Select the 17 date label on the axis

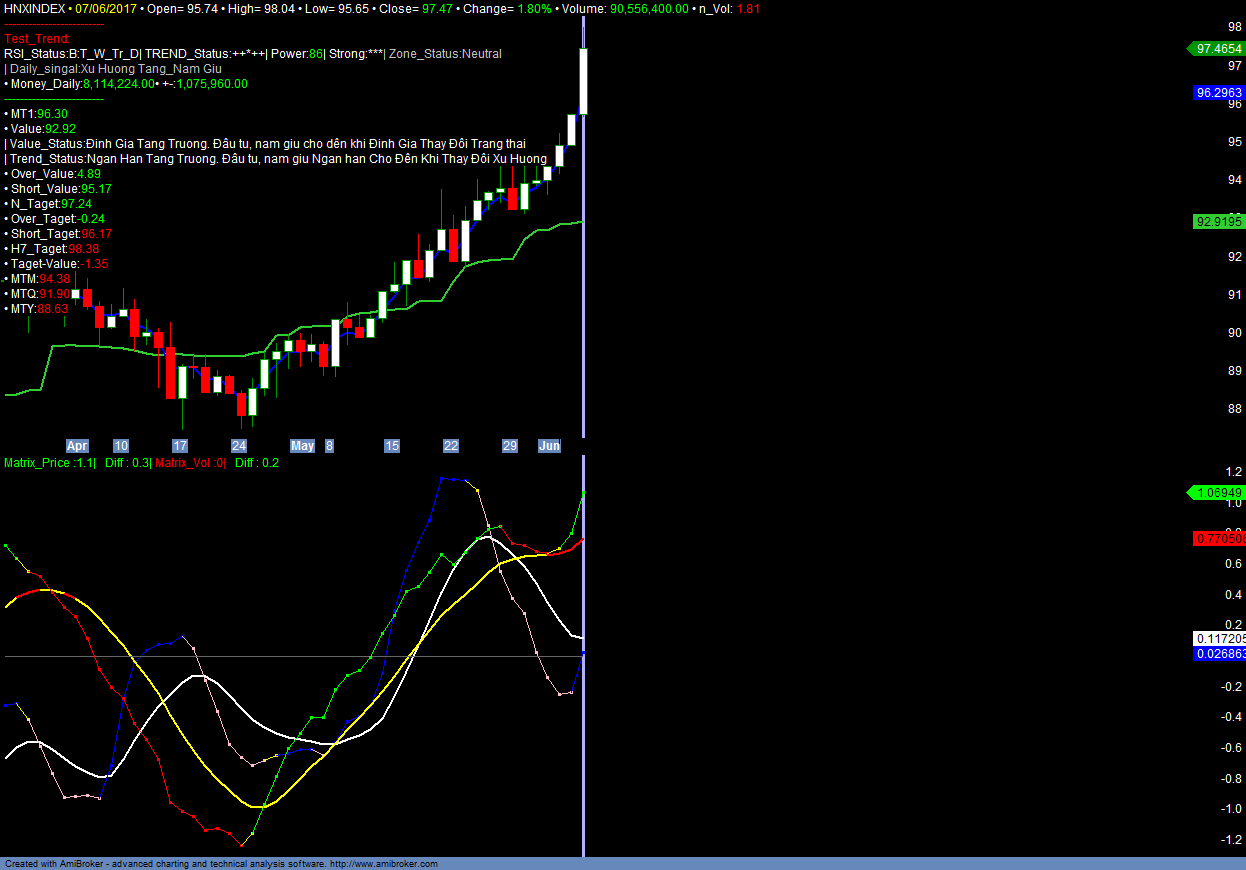click(180, 446)
